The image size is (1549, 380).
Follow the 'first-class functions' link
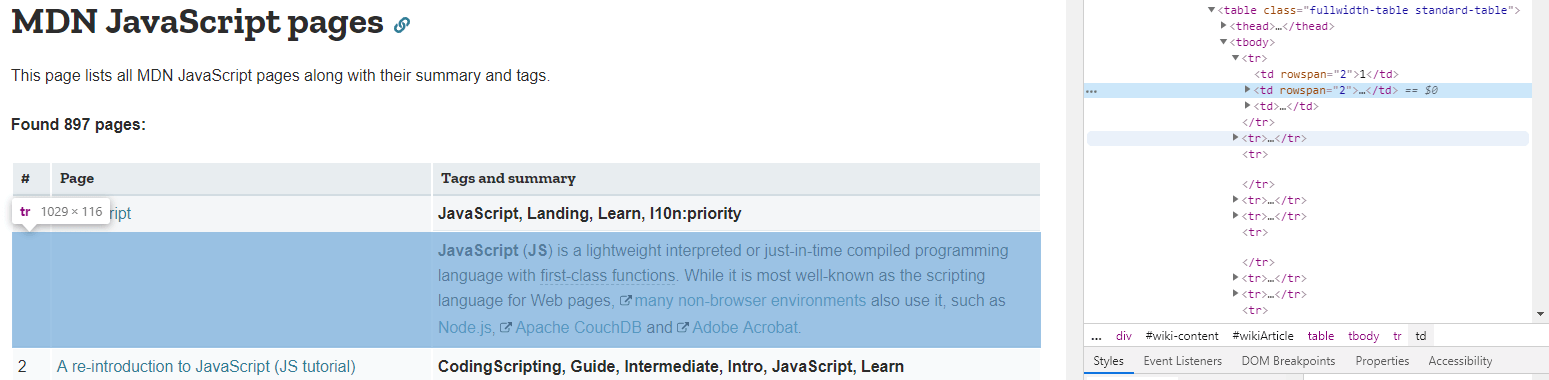(607, 275)
